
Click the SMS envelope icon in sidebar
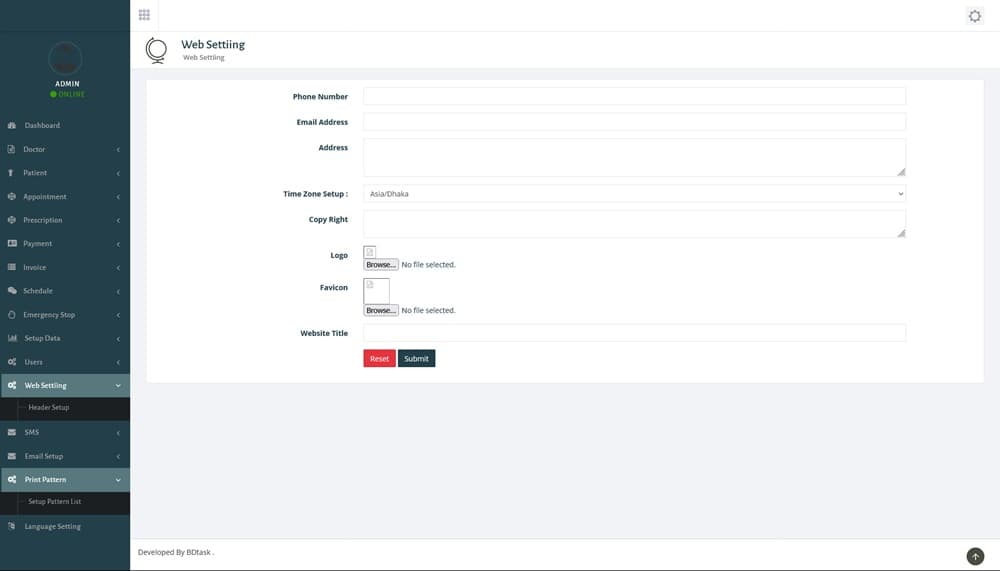coord(12,433)
